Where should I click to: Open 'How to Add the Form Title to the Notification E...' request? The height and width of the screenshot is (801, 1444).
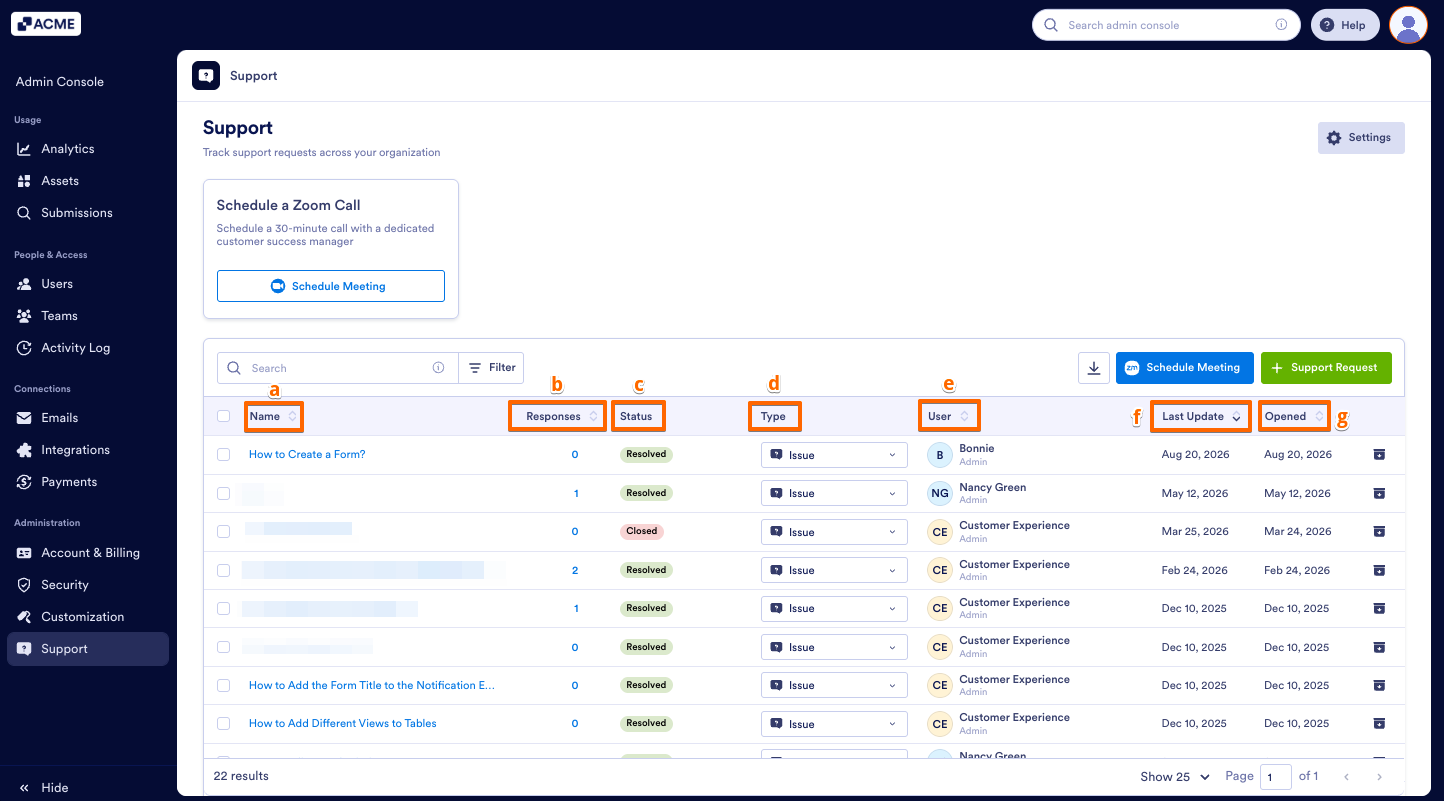click(372, 685)
